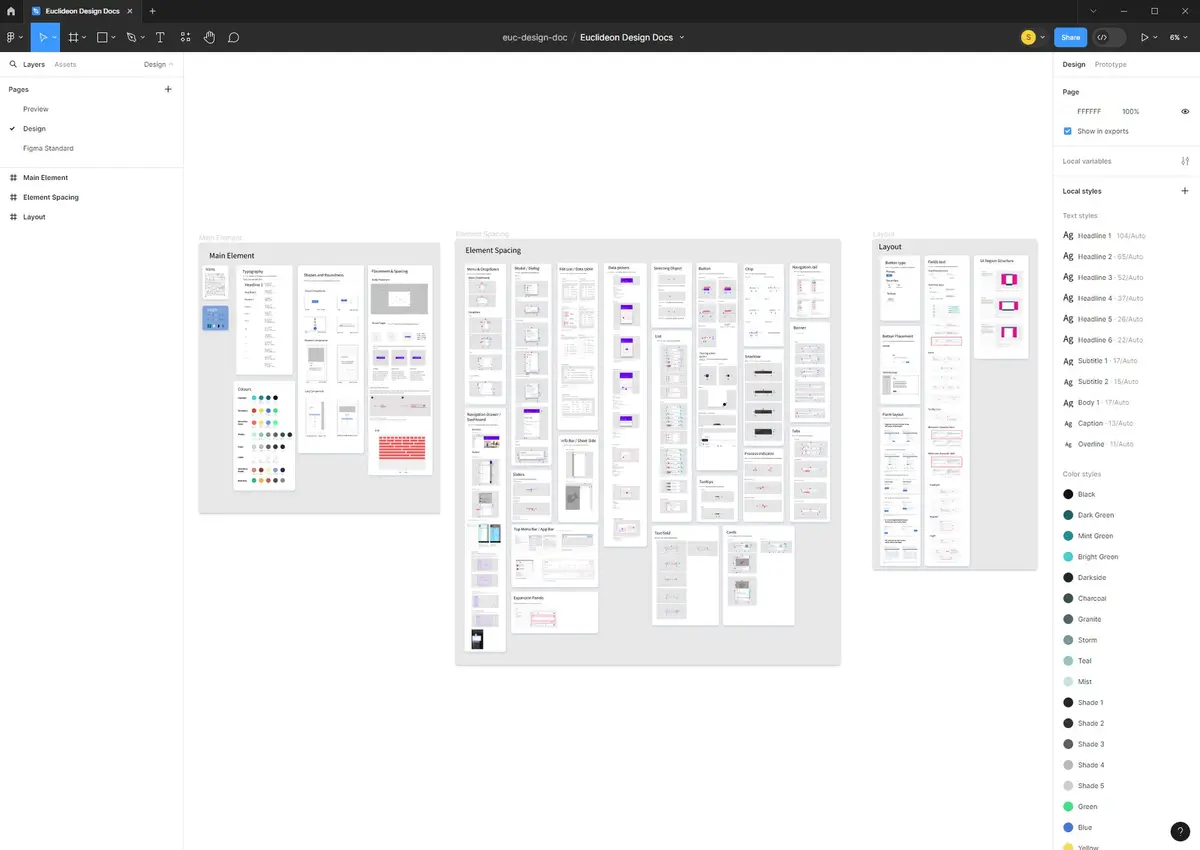This screenshot has height=850, width=1200.
Task: Select the Hand tool
Action: tap(209, 37)
